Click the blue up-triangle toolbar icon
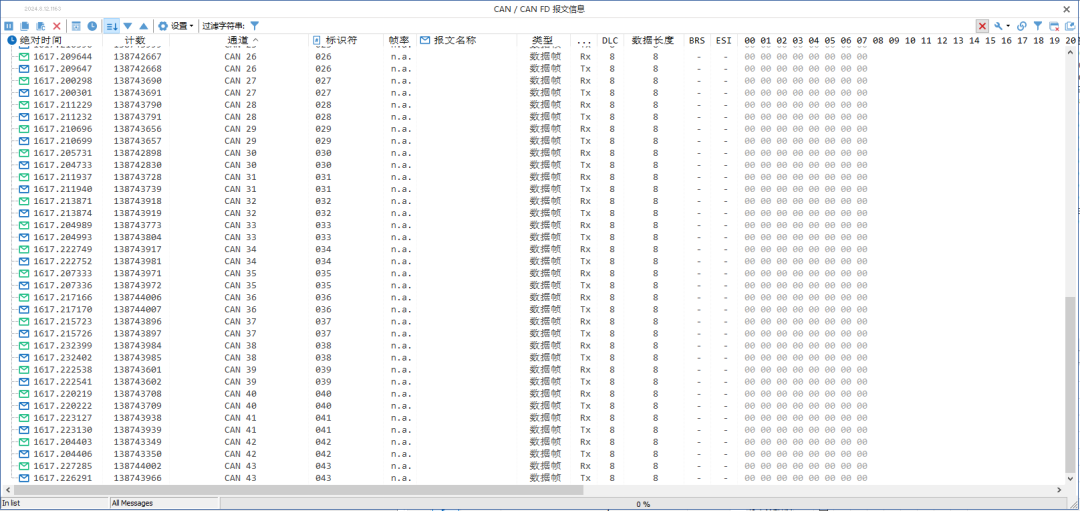 (x=143, y=25)
